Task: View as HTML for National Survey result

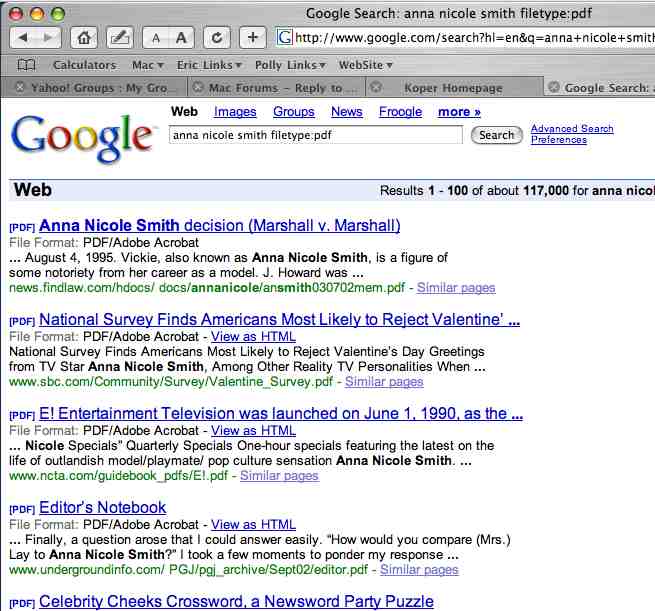Action: [253, 336]
